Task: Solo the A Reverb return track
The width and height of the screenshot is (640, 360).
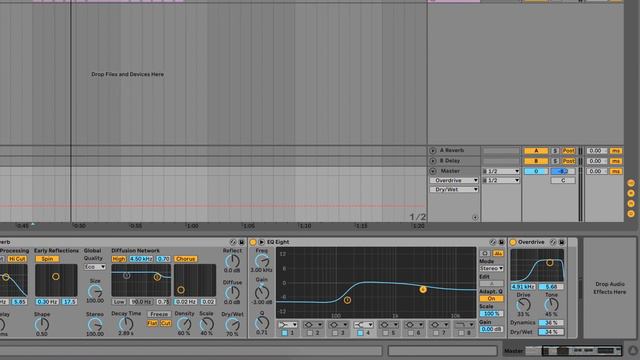Action: click(x=555, y=151)
